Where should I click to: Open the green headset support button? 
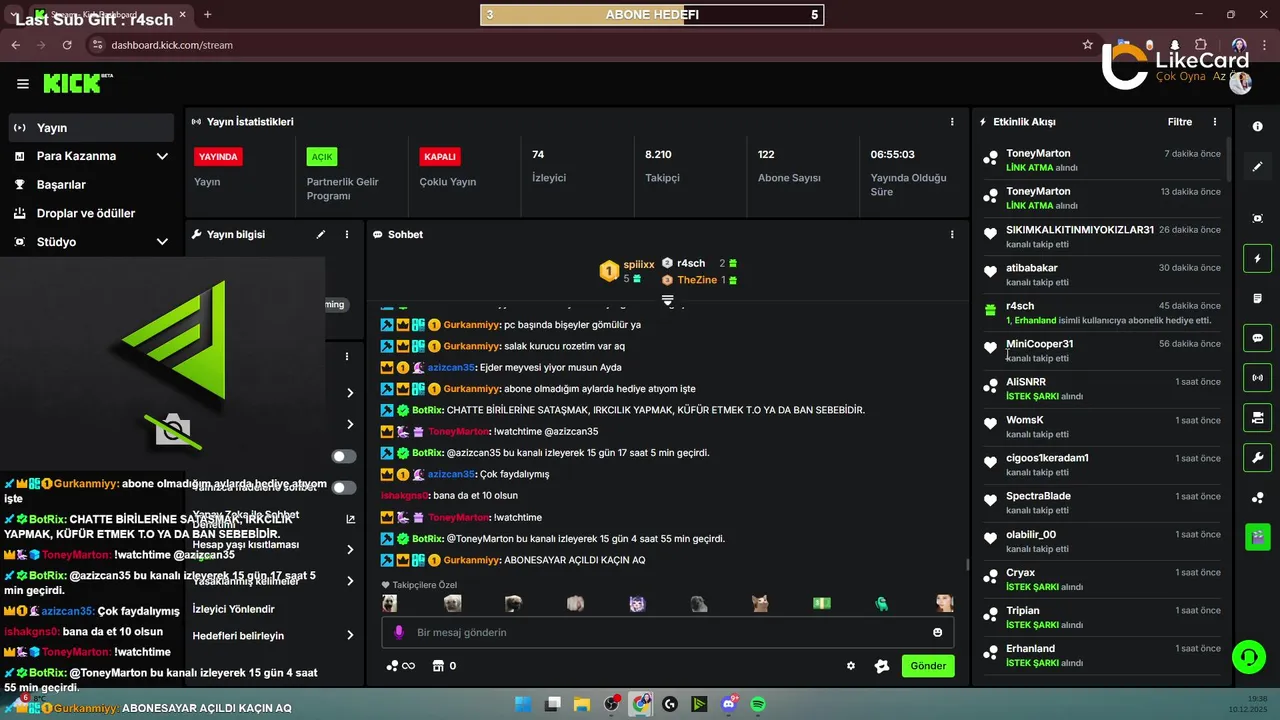1249,657
